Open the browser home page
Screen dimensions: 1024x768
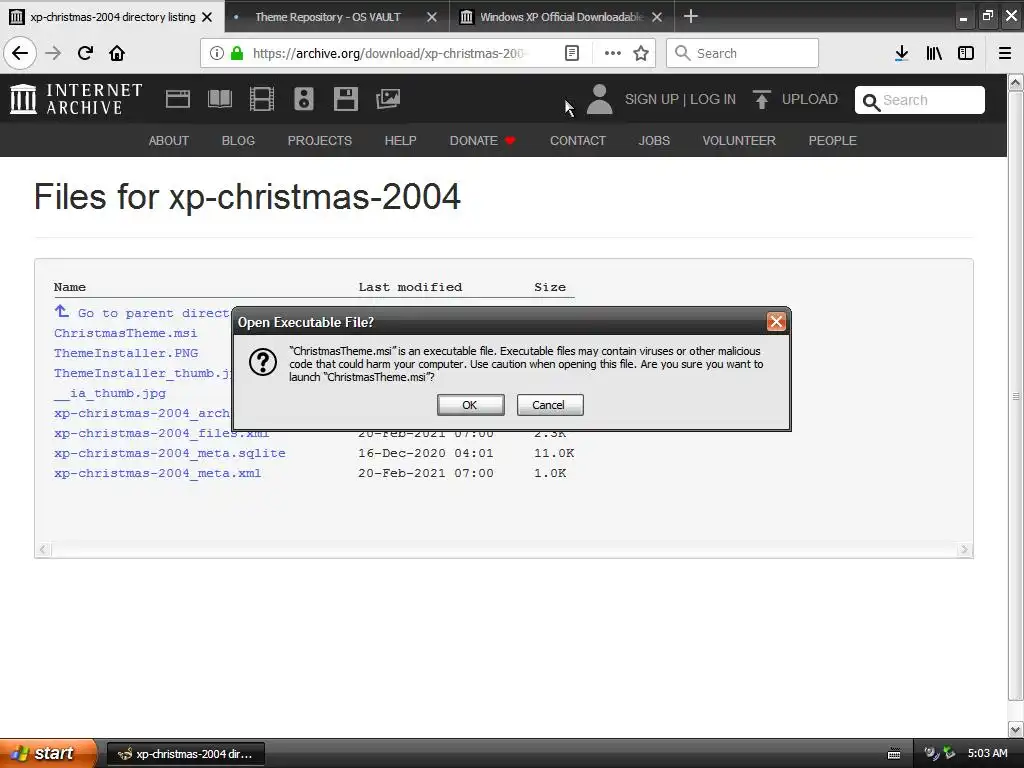point(117,53)
